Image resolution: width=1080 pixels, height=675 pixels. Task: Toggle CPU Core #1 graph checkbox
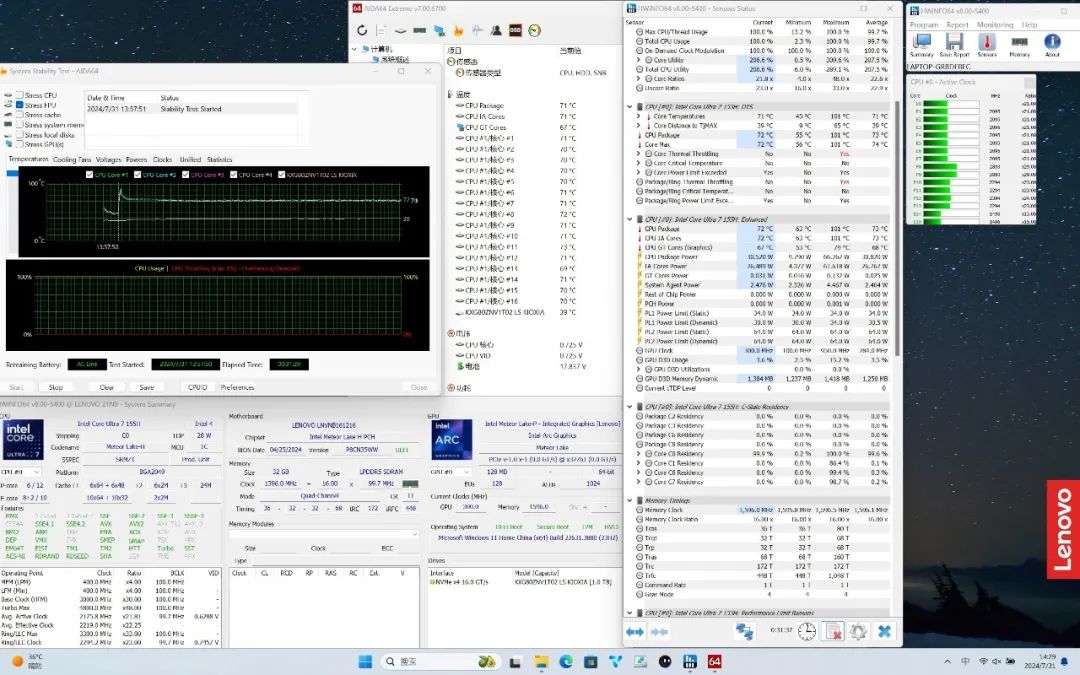pyautogui.click(x=89, y=175)
